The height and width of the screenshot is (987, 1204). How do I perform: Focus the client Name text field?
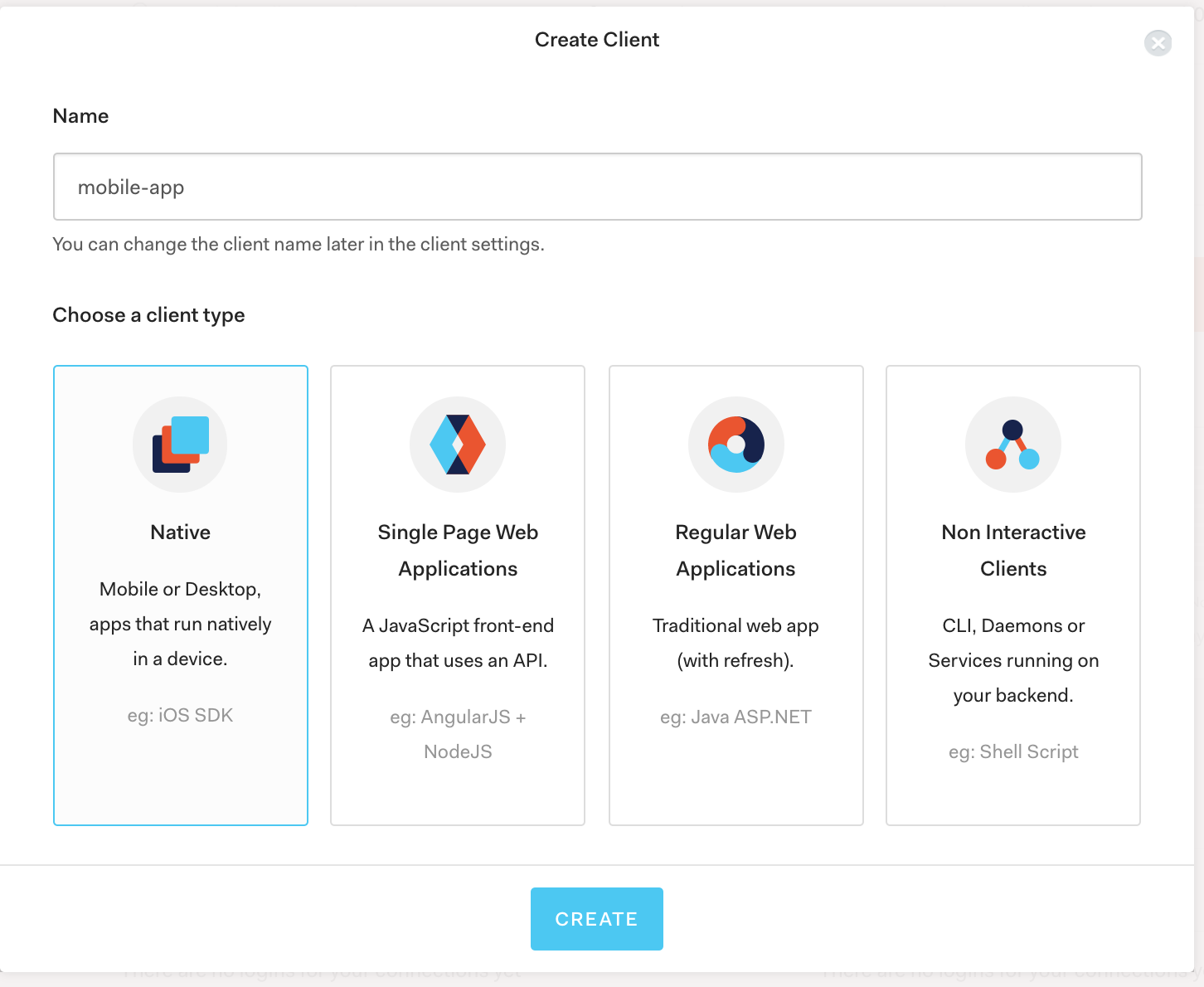[597, 187]
